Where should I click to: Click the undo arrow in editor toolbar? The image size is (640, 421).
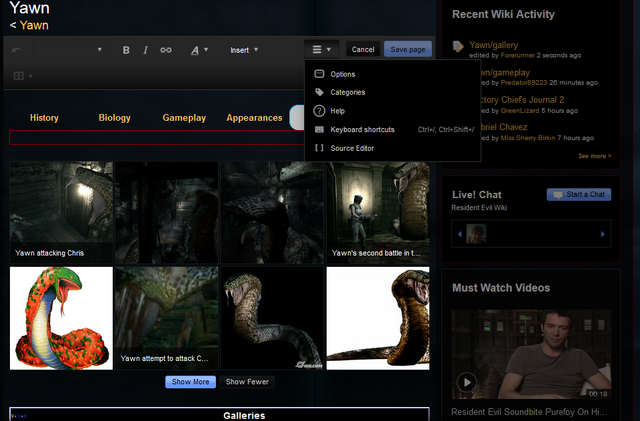point(17,50)
